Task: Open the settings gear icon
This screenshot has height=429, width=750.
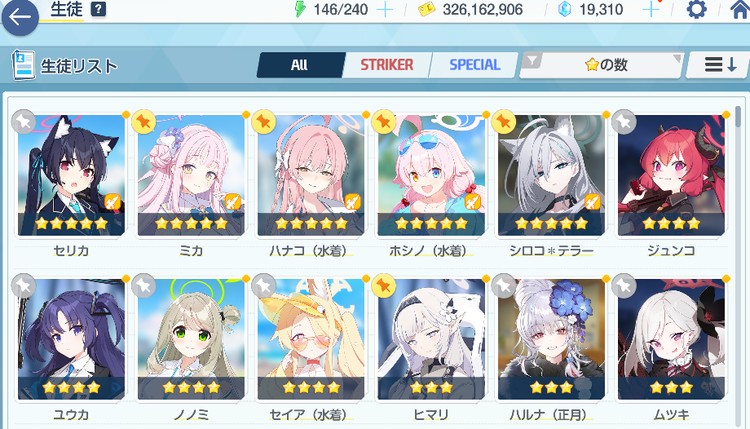Action: tap(696, 10)
